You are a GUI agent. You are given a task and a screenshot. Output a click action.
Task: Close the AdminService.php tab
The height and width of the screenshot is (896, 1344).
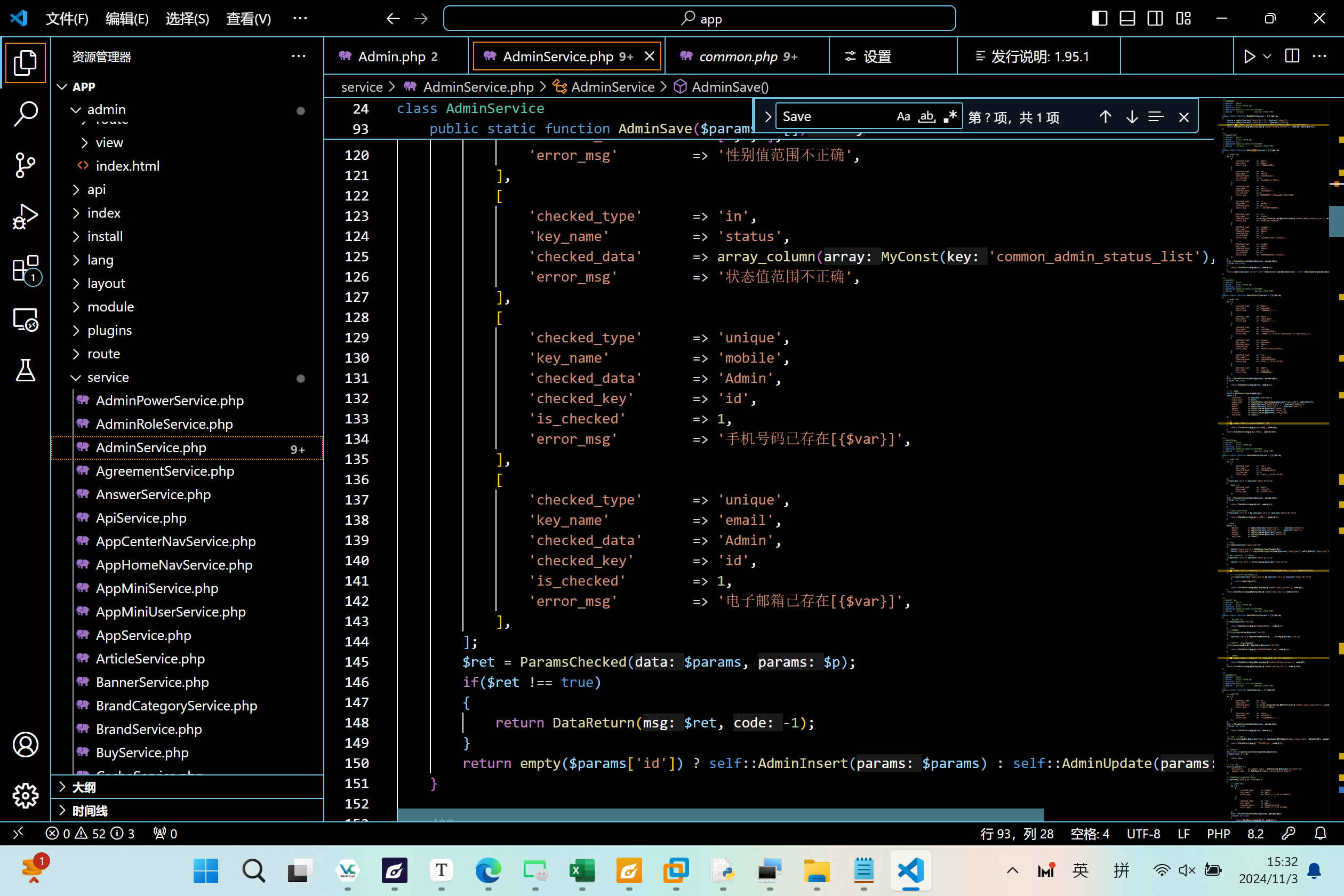point(650,56)
